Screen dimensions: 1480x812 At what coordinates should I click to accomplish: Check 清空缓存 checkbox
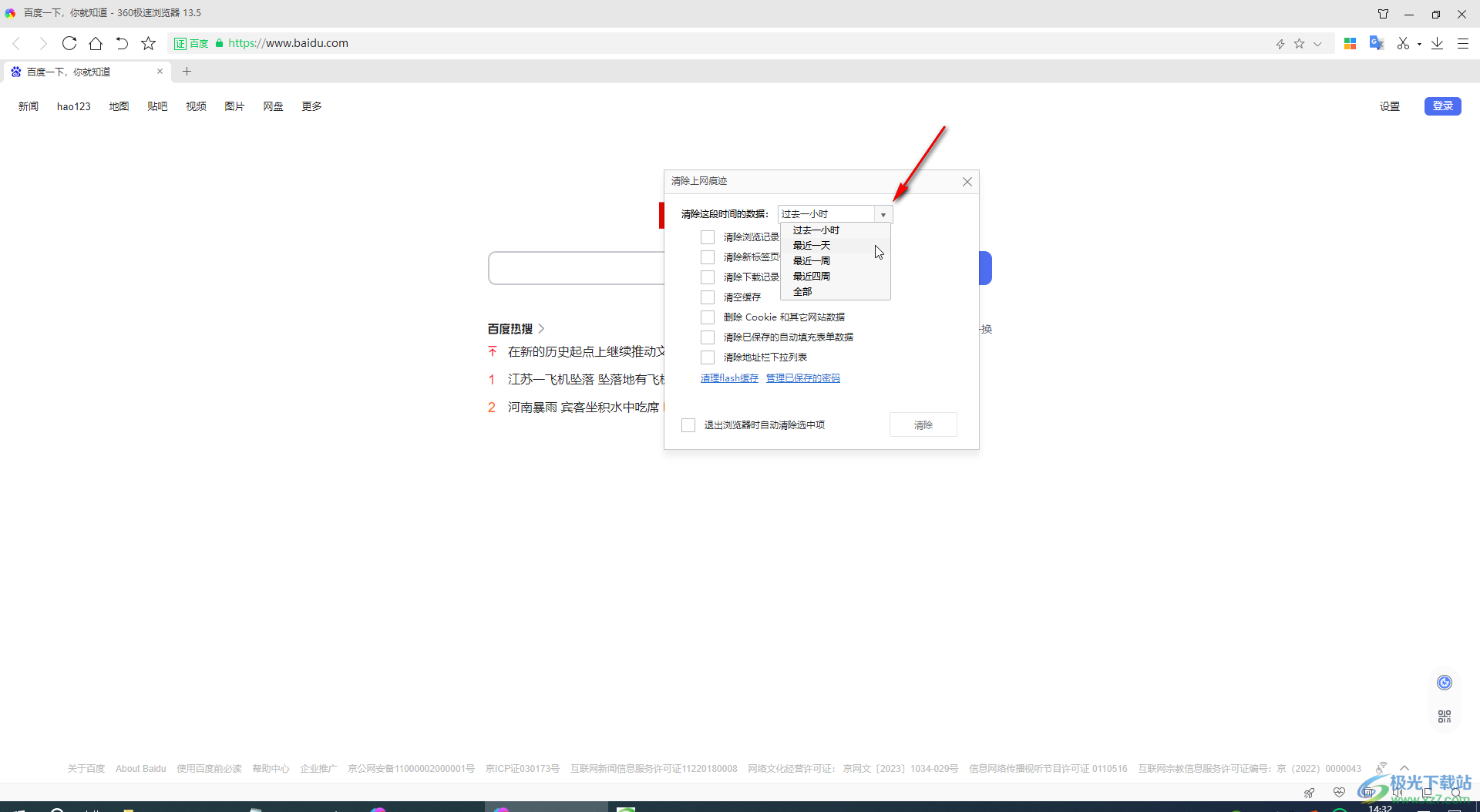[x=708, y=297]
